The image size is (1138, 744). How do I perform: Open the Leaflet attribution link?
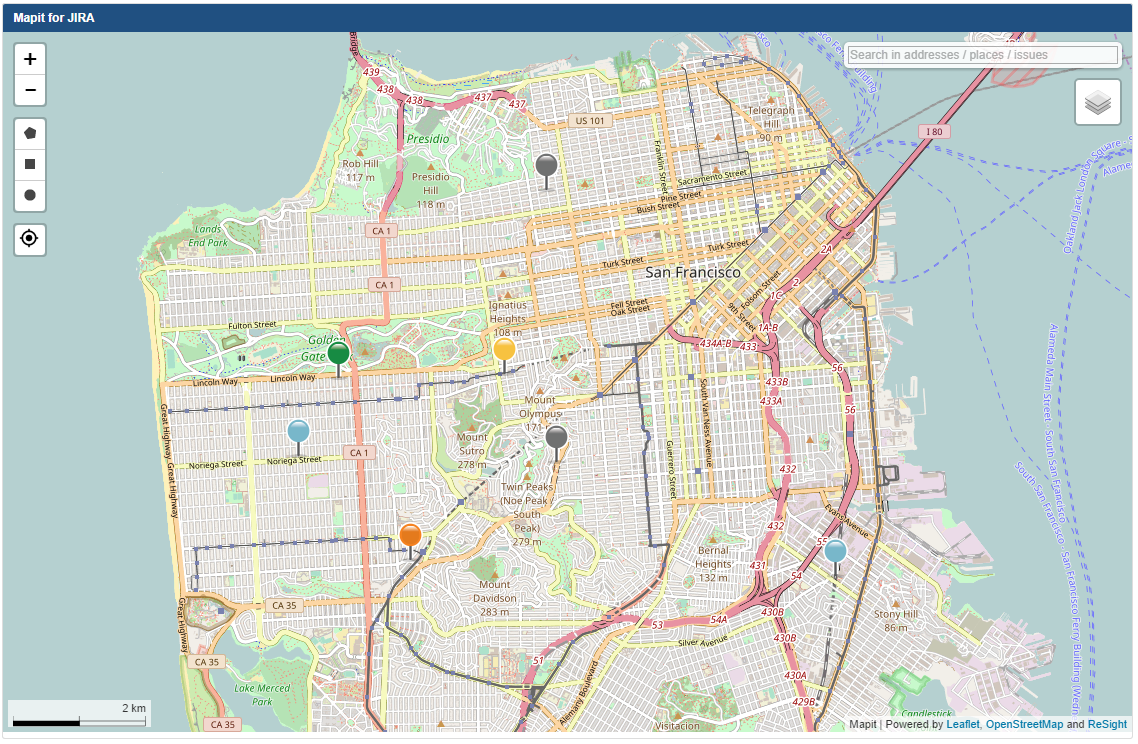962,725
